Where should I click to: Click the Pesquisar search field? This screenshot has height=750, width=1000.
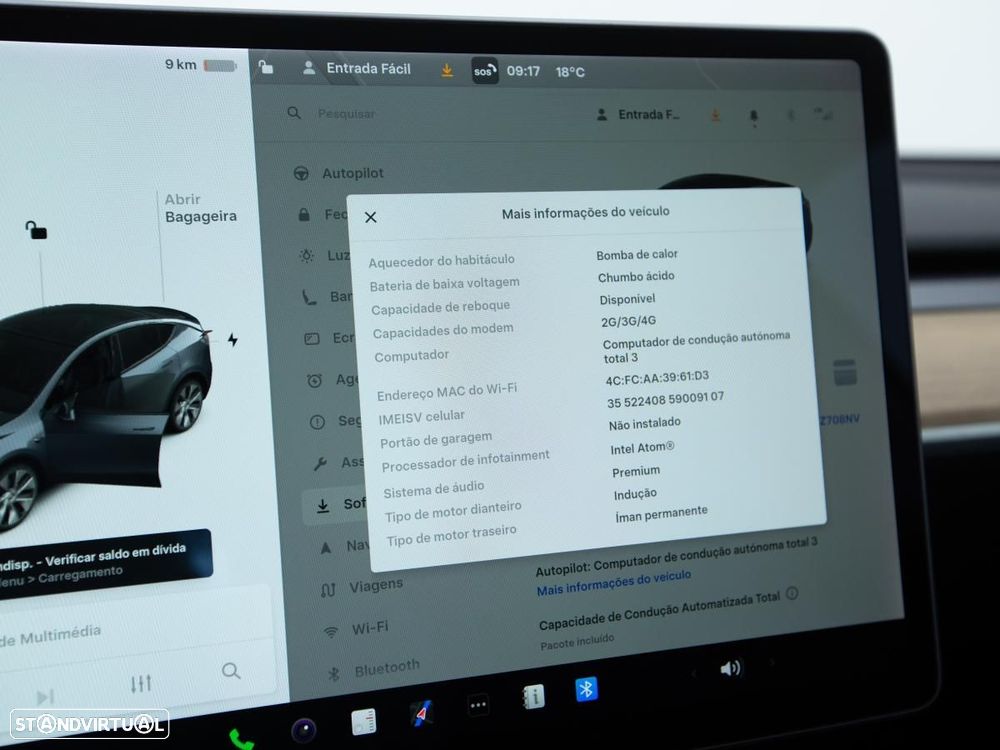(x=346, y=114)
